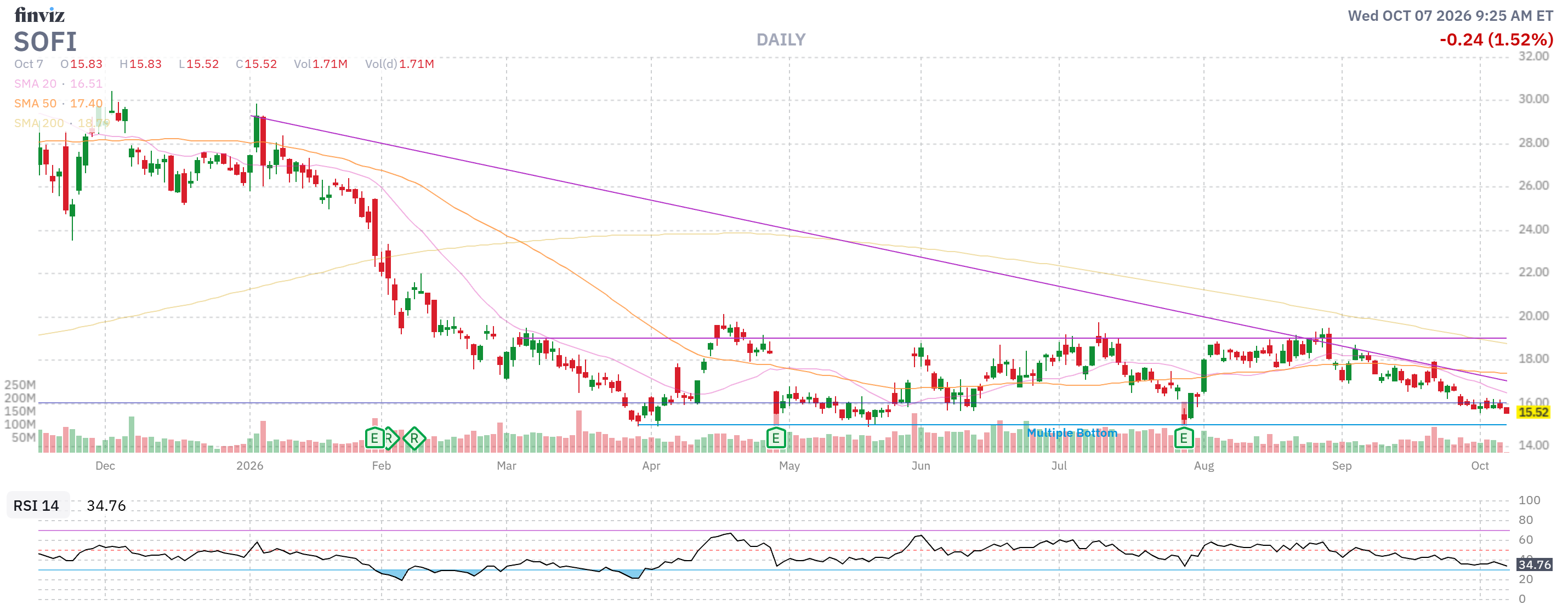Click the Oct 7 date in the quote line
Screen dimensions: 1568x616
point(29,64)
